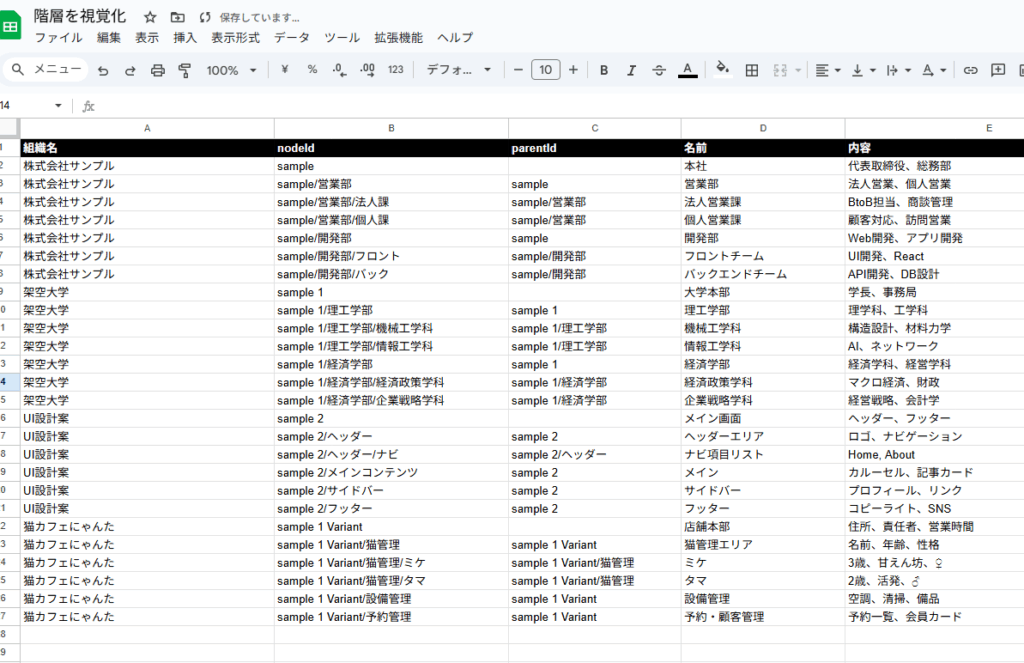Click the font size input field
This screenshot has width=1024, height=663.
545,70
